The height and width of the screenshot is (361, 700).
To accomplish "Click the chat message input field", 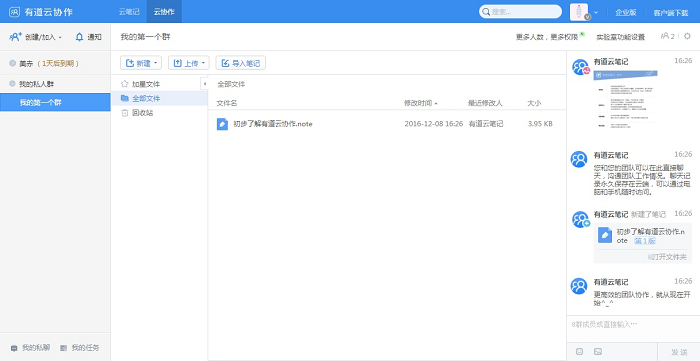I will [x=633, y=328].
